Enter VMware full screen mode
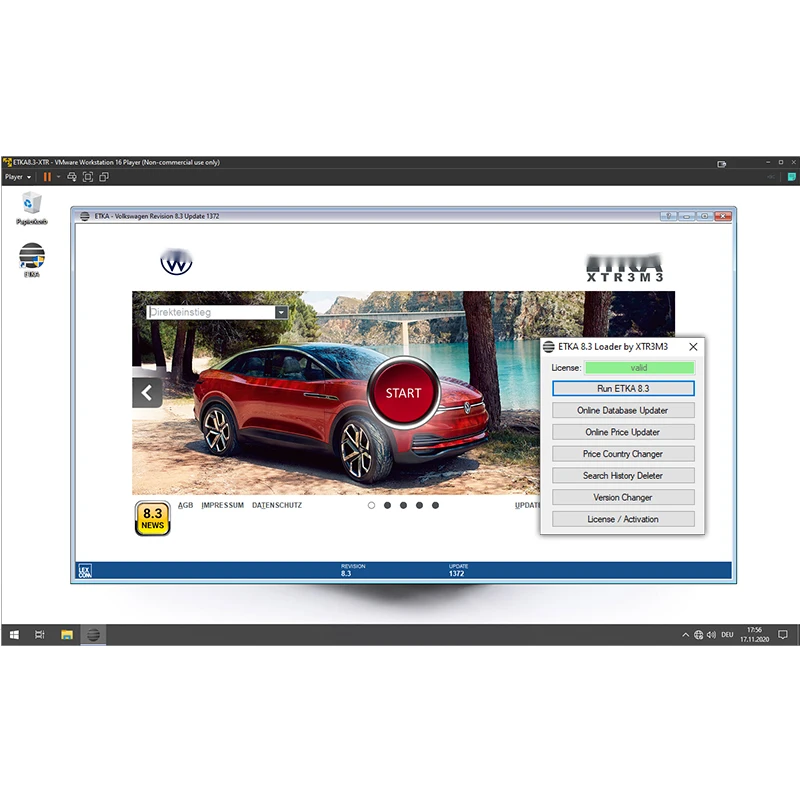This screenshot has width=800, height=800. pos(88,177)
